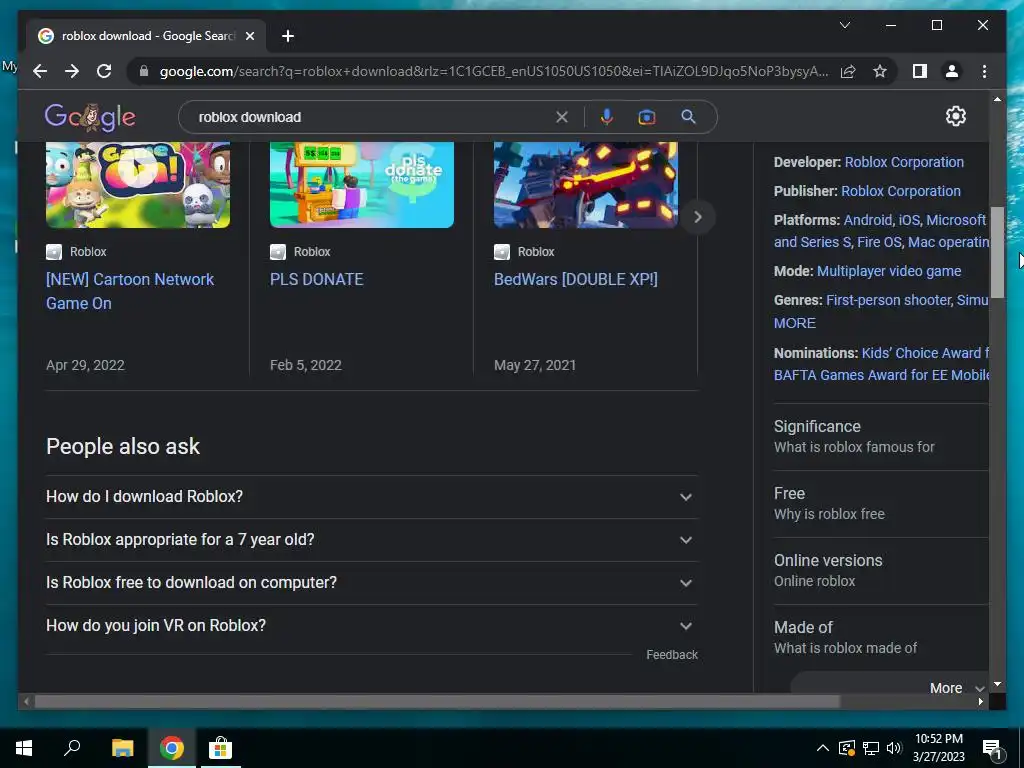Open network settings tray icon
This screenshot has height=768, width=1024.
(x=871, y=748)
